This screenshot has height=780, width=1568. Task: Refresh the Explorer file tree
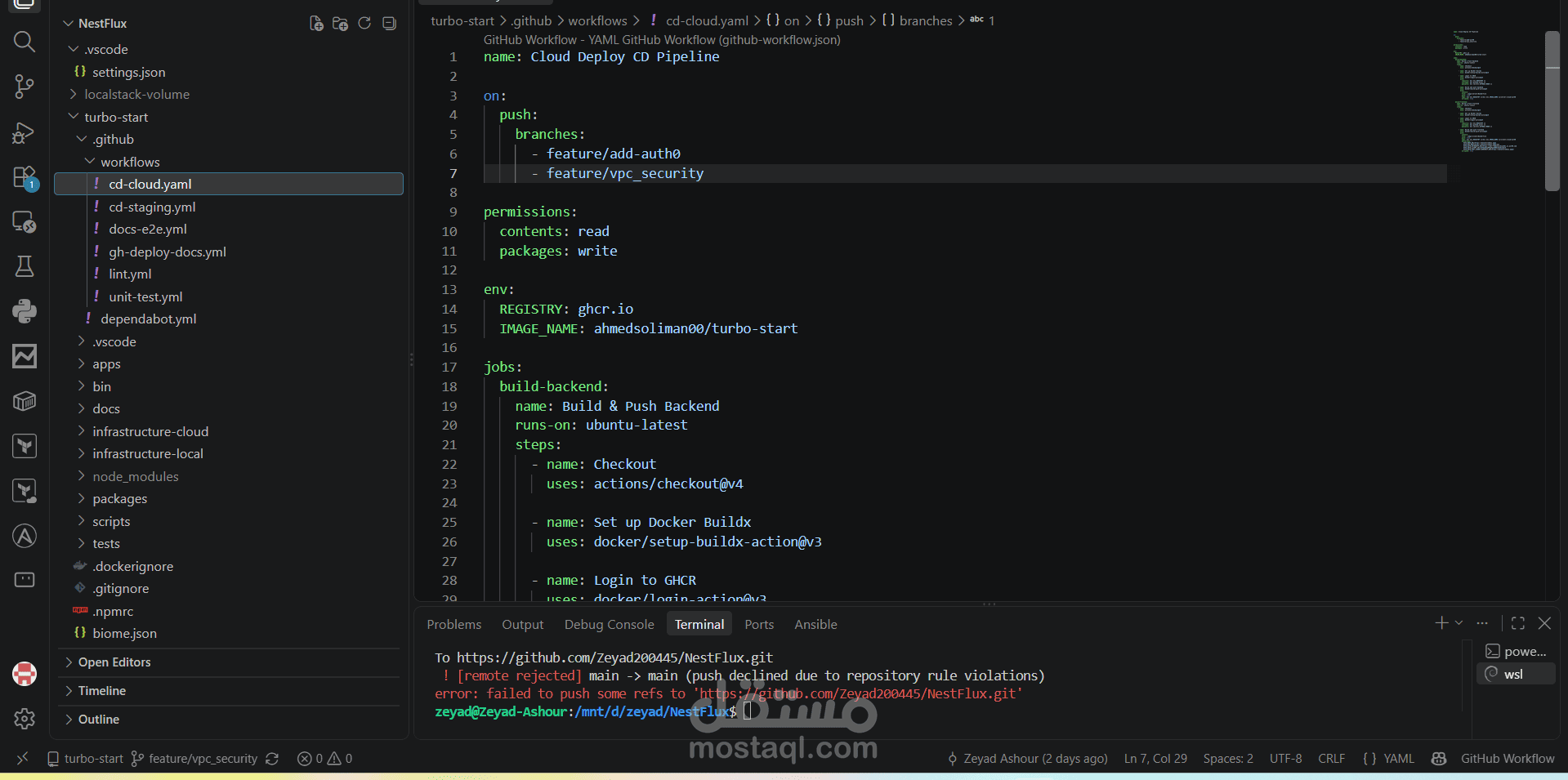(364, 24)
